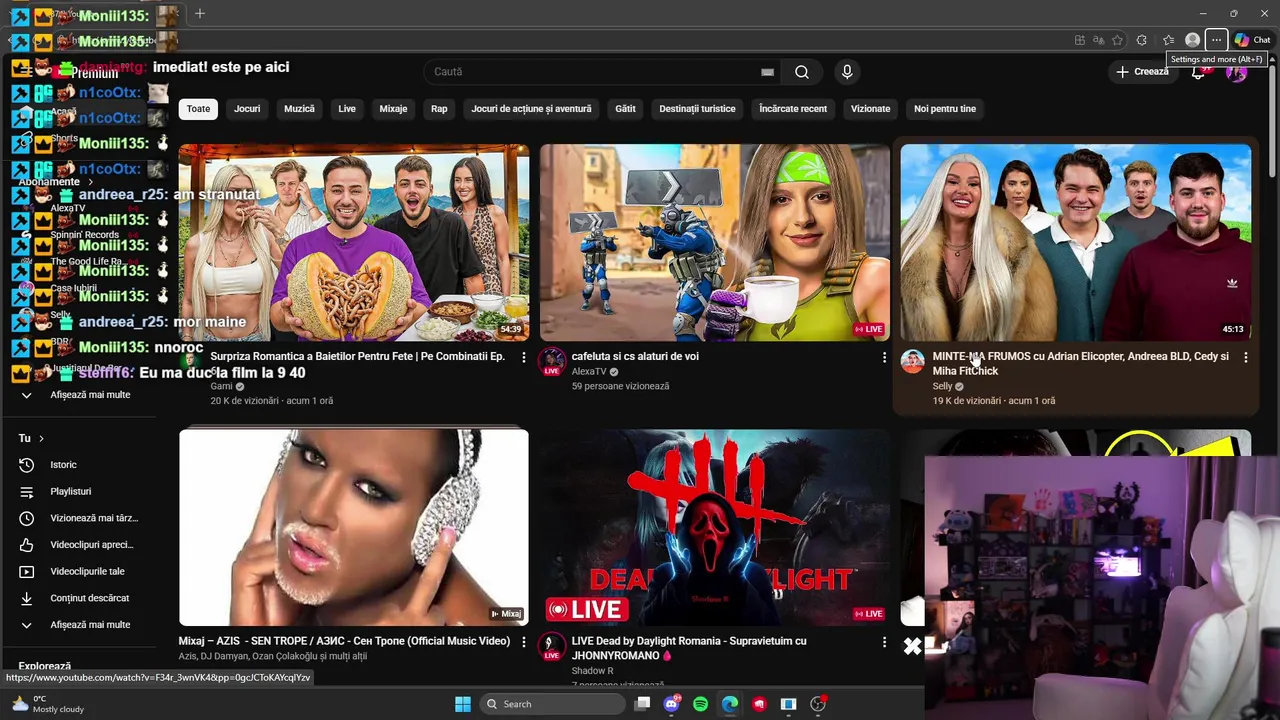Open Edge extensions puzzle icon
This screenshot has width=1280, height=720.
[1142, 40]
